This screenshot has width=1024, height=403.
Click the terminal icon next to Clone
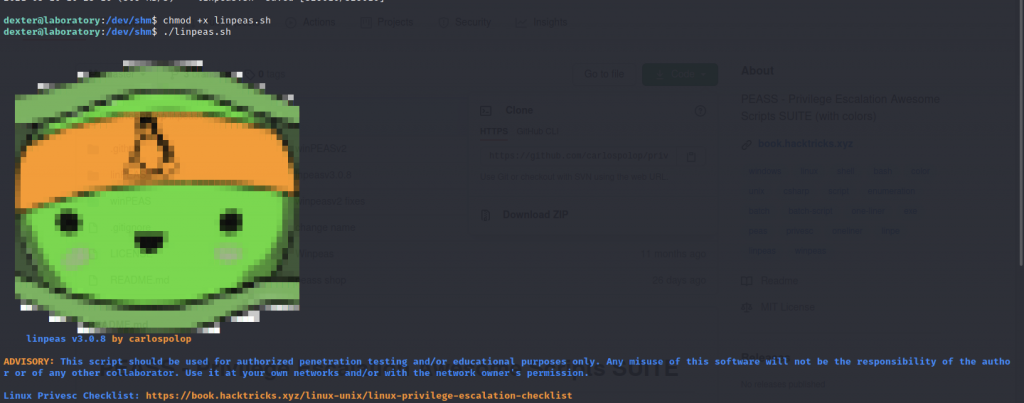(x=487, y=110)
